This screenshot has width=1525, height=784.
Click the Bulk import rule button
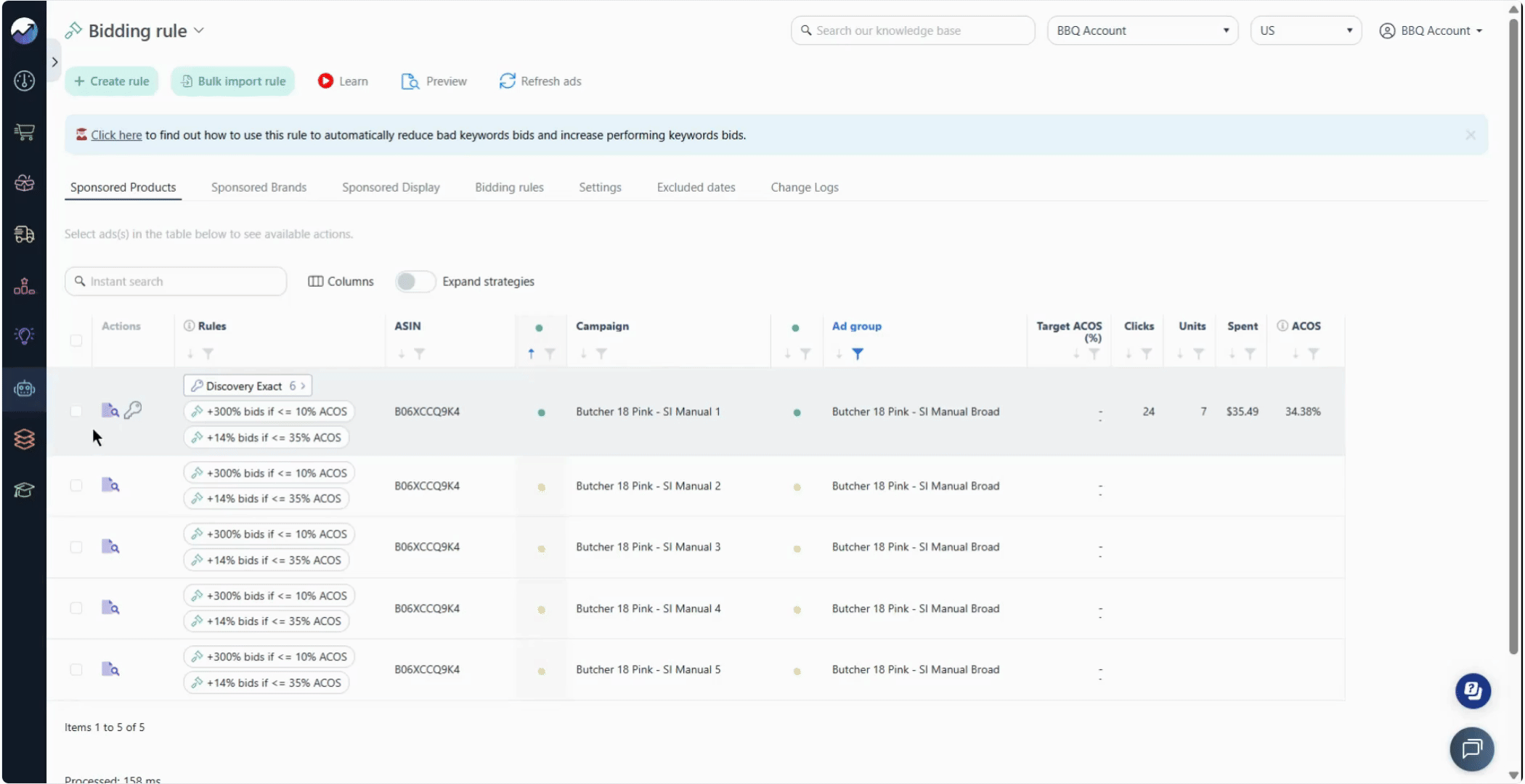233,81
